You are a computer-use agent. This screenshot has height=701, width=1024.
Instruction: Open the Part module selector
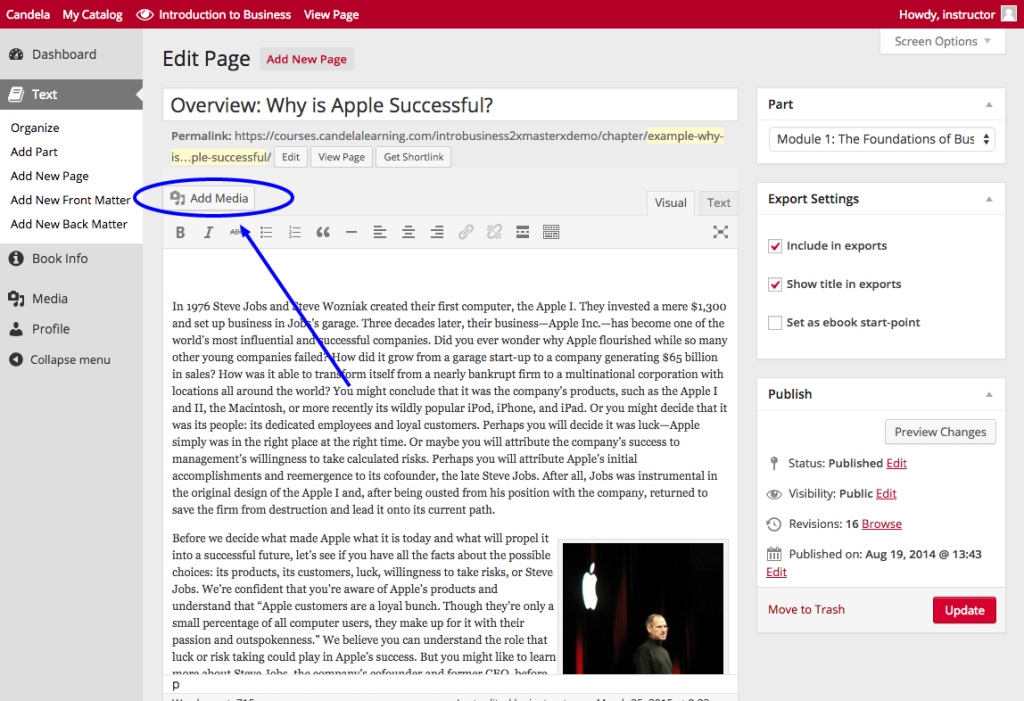pyautogui.click(x=882, y=139)
